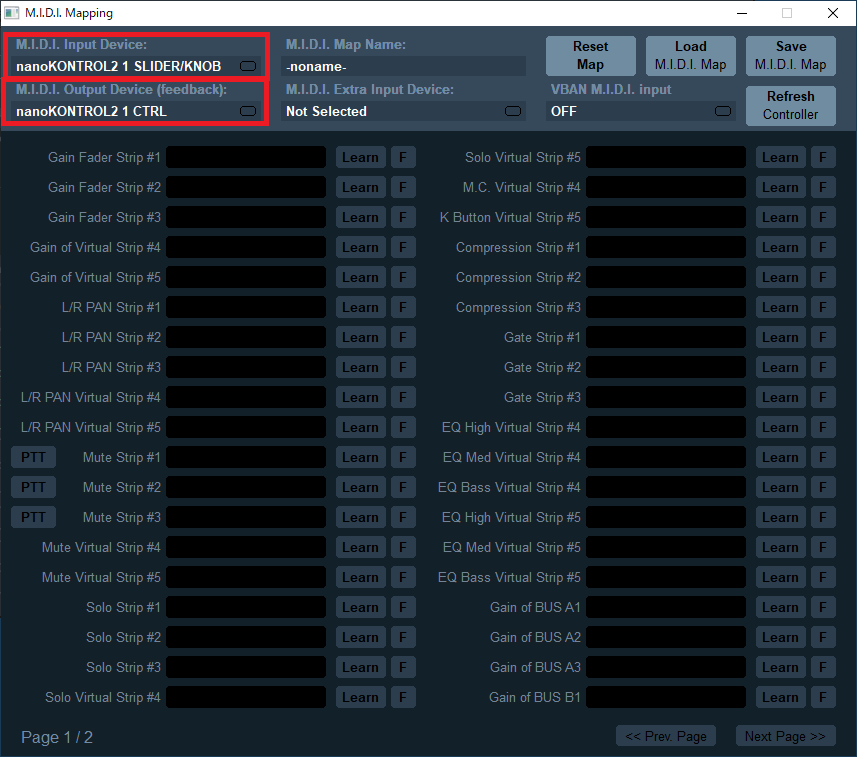
Task: Click Learn for Compression Strip #1
Action: click(x=780, y=248)
